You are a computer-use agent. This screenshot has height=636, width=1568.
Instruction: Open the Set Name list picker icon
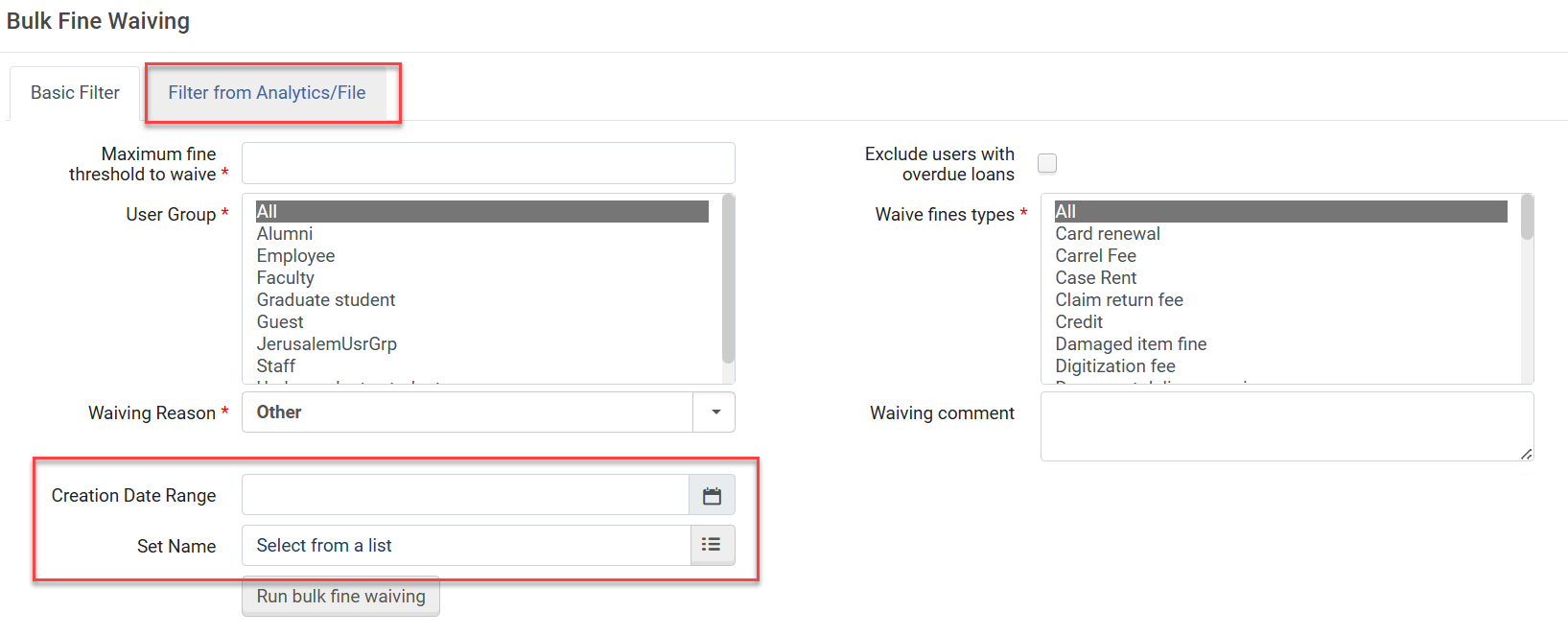click(712, 545)
